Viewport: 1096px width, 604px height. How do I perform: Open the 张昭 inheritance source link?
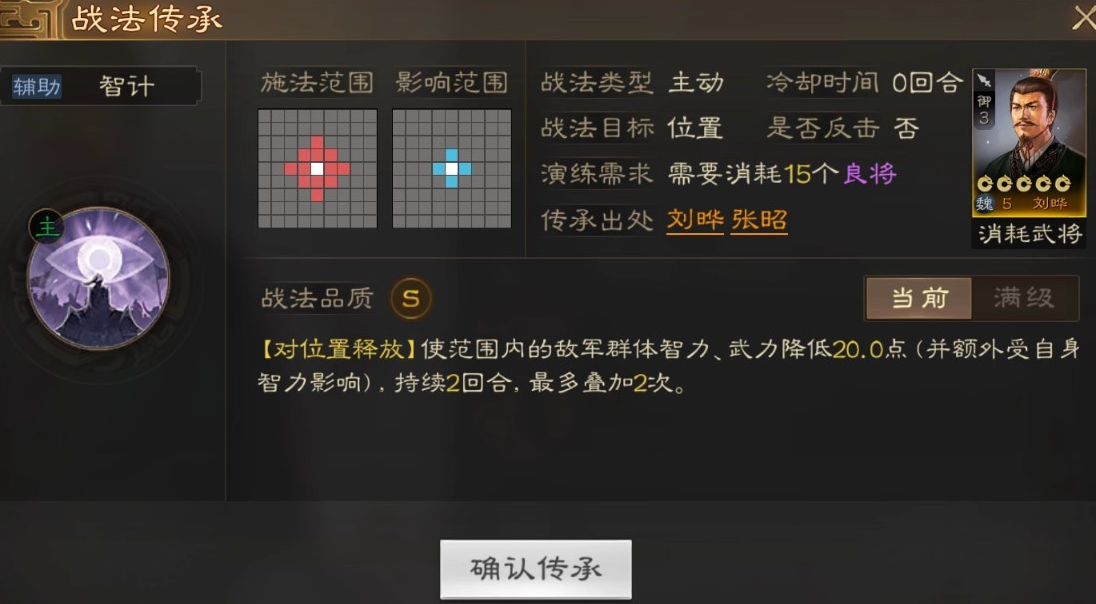(759, 220)
